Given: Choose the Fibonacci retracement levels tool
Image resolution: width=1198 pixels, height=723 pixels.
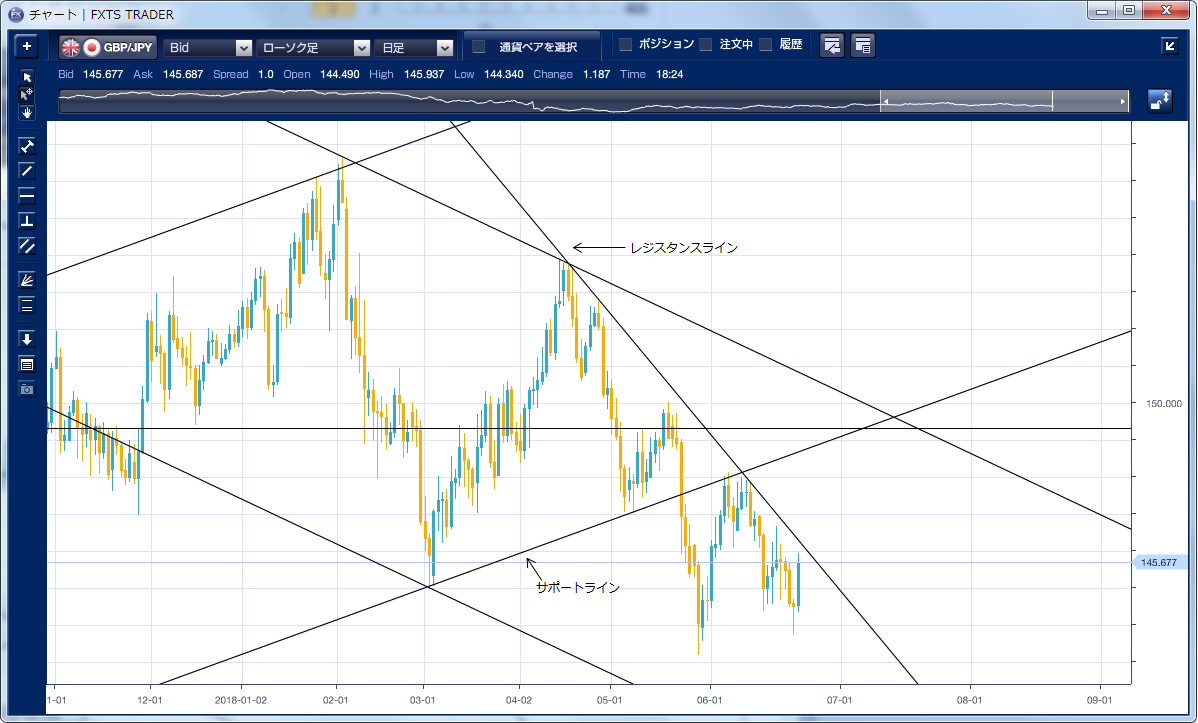Looking at the screenshot, I should pos(27,306).
